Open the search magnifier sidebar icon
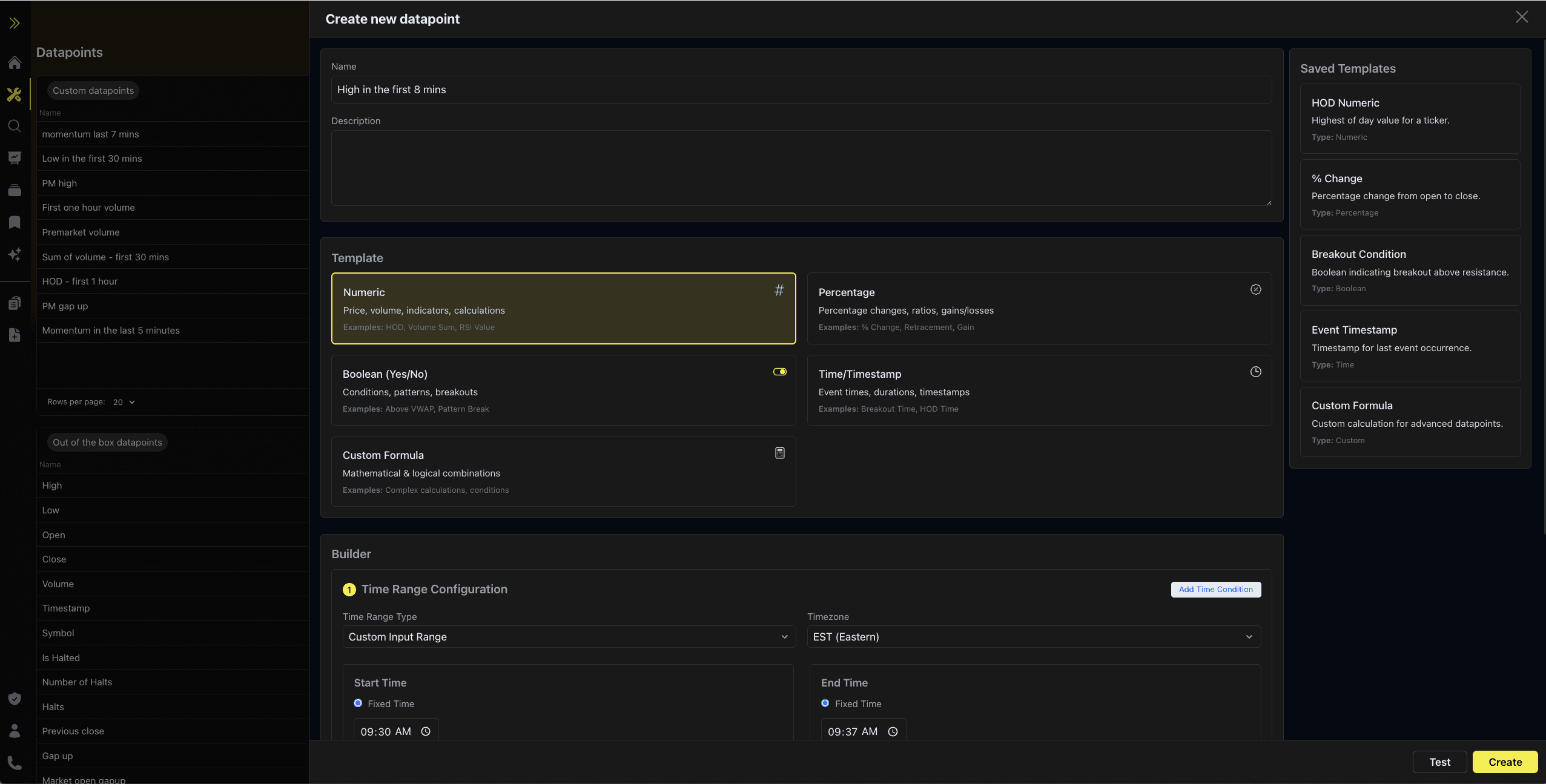Screen dimensions: 1546x784 coord(15,126)
